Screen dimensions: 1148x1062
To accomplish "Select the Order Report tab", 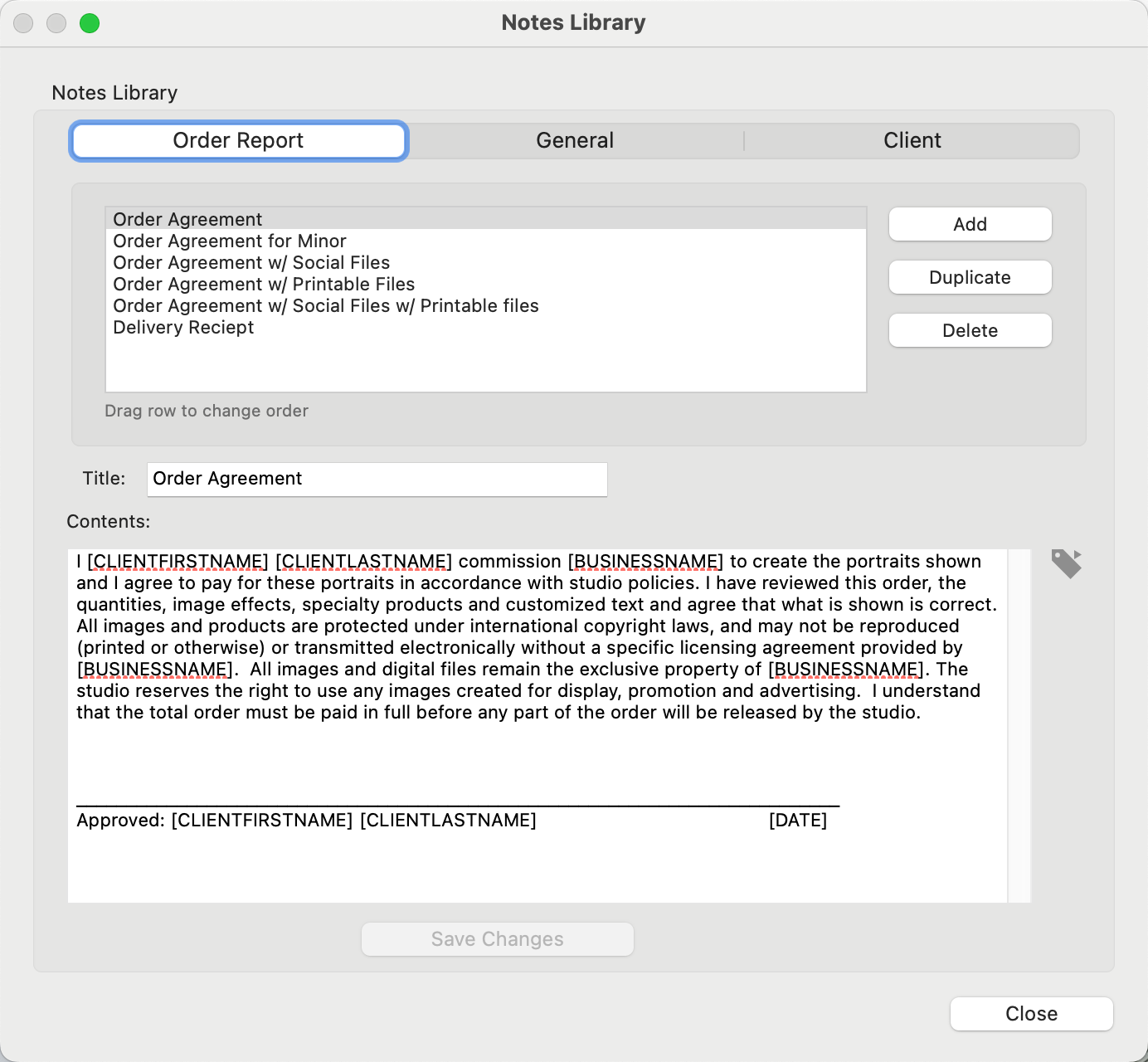I will (238, 141).
